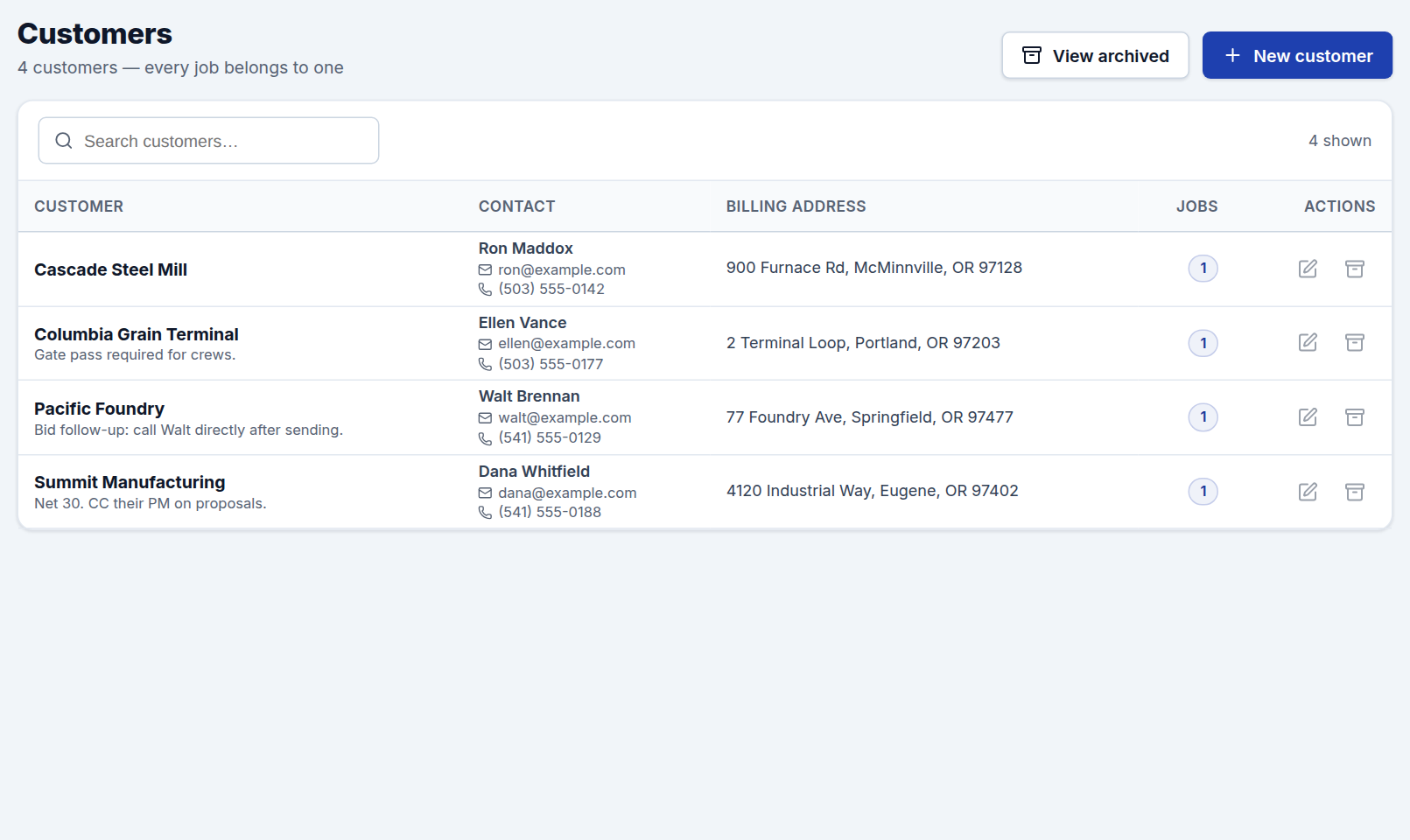Edit the Summit Manufacturing customer

pyautogui.click(x=1308, y=492)
